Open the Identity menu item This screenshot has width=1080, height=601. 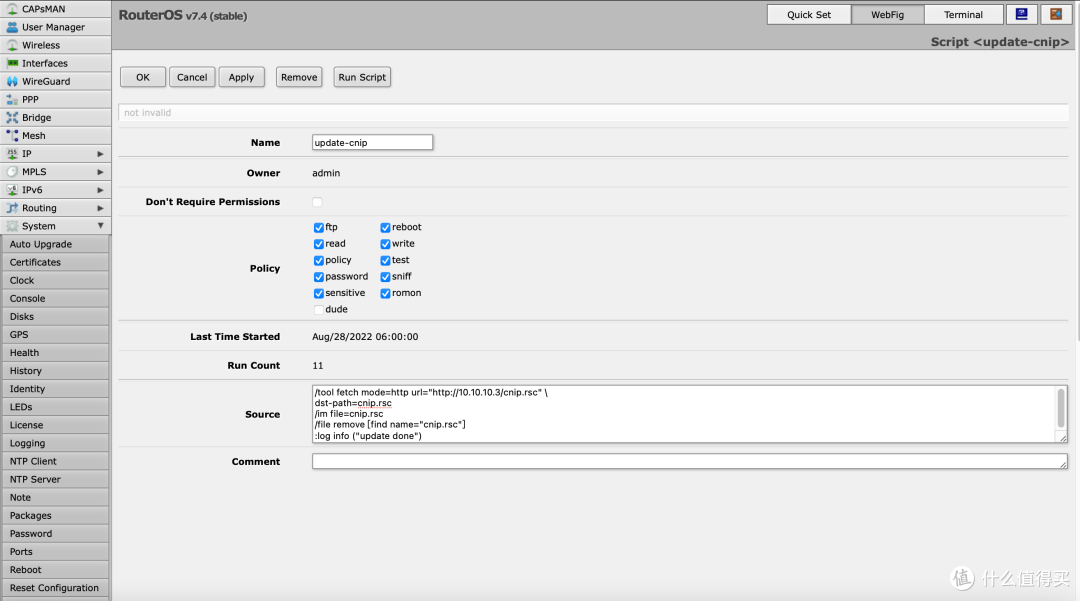click(55, 389)
